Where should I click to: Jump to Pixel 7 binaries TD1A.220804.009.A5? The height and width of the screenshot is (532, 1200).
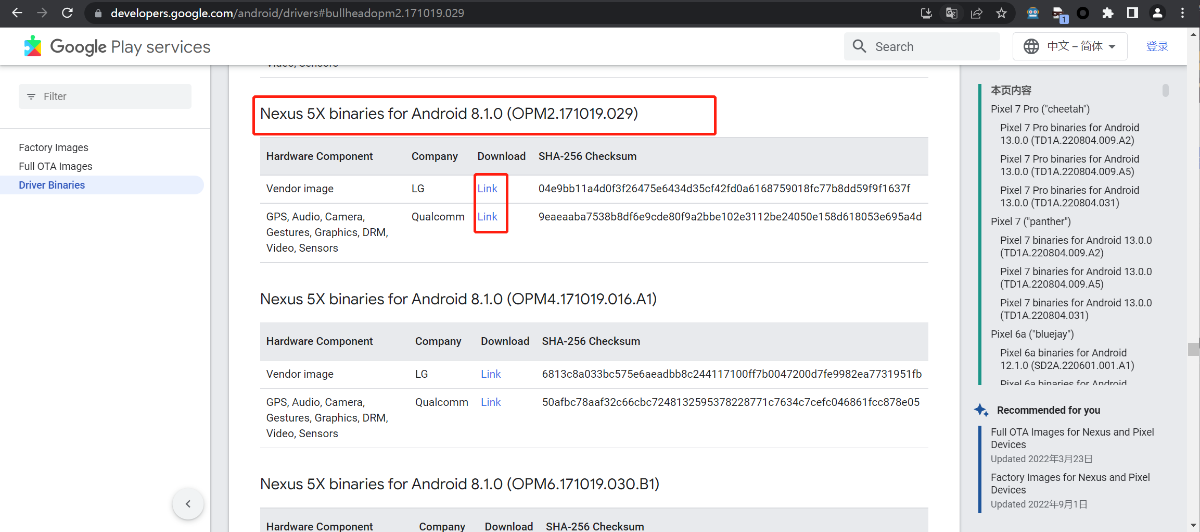pyautogui.click(x=1076, y=278)
